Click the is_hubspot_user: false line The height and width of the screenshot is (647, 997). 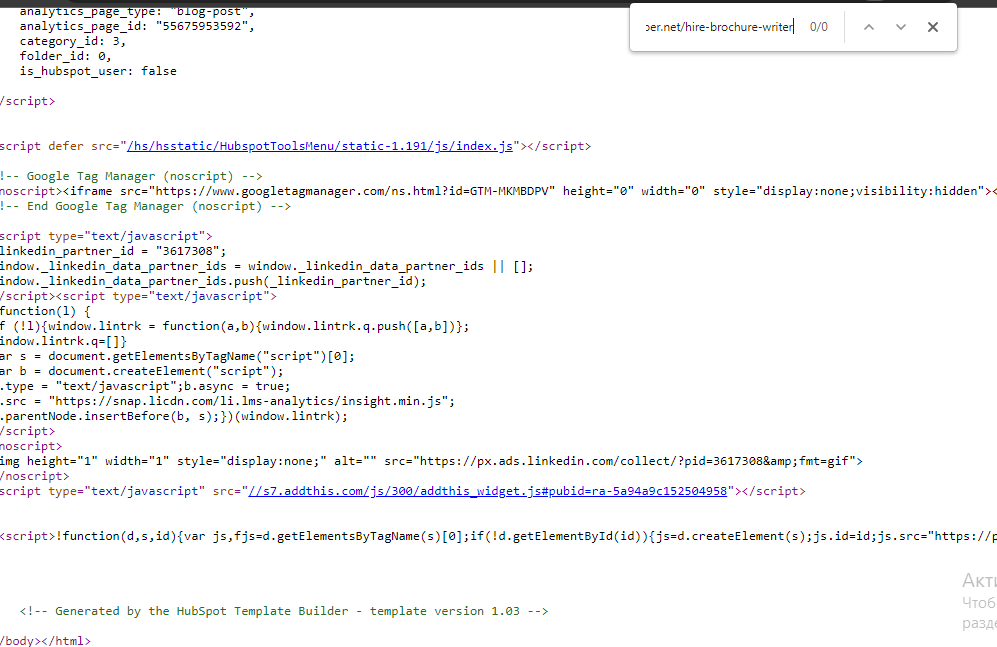[98, 71]
